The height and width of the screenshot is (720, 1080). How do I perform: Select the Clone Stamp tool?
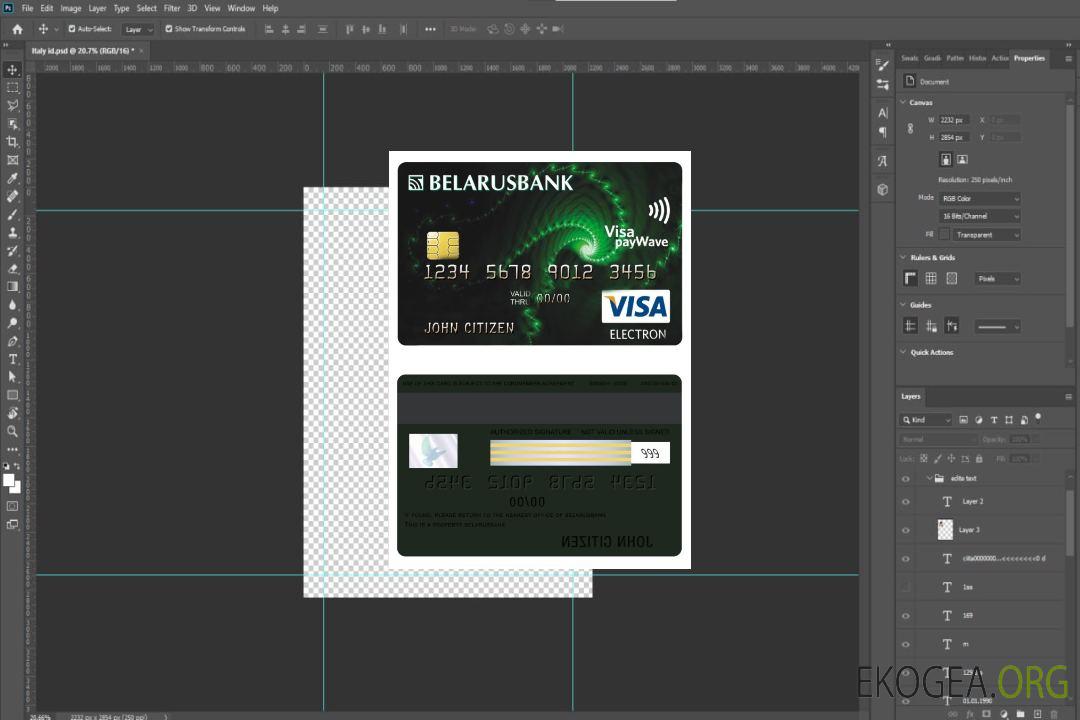pos(12,233)
